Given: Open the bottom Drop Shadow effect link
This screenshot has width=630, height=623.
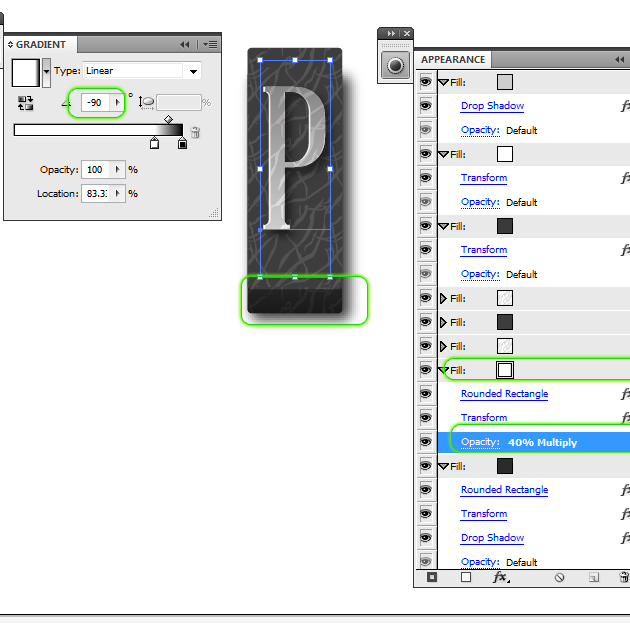Looking at the screenshot, I should click(492, 537).
